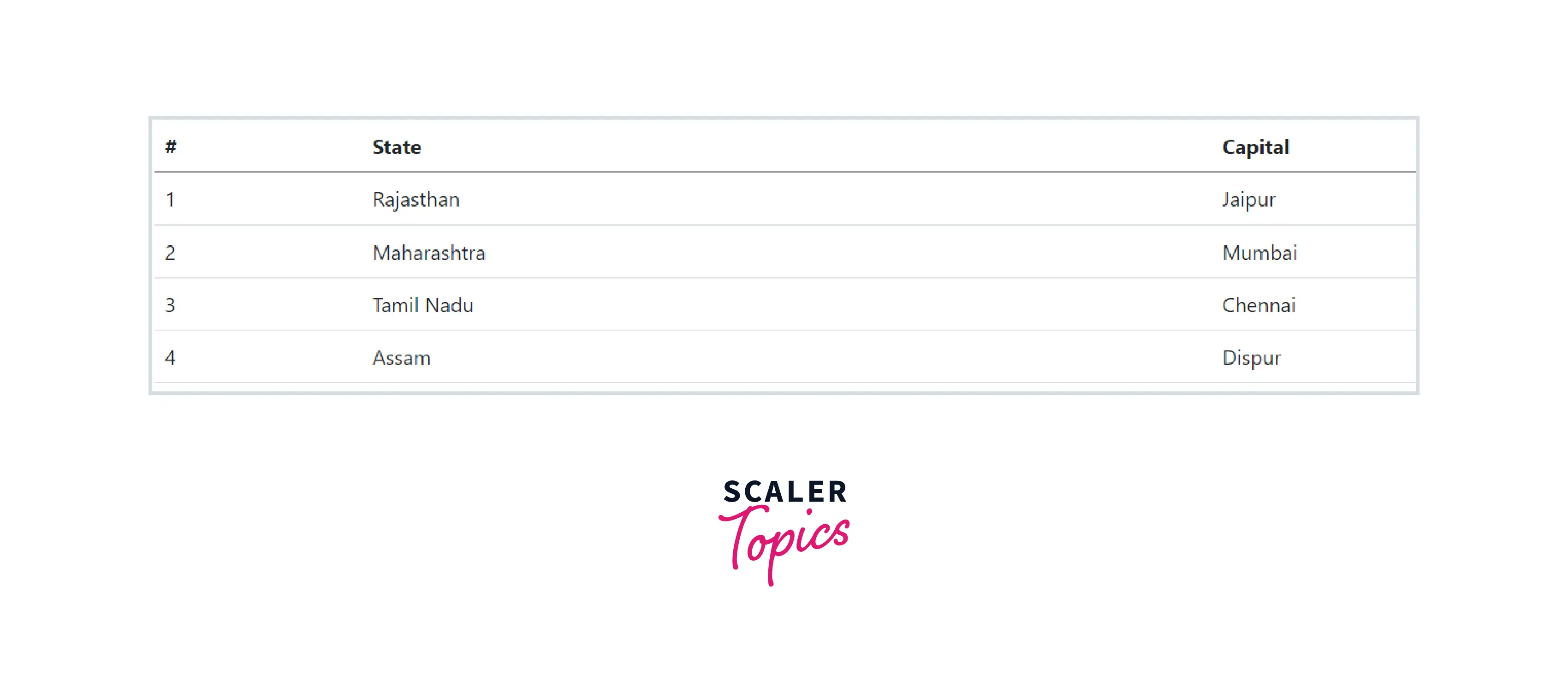Viewport: 1568px width, 675px height.
Task: Click the Mumbai capital cell
Action: [x=1259, y=253]
